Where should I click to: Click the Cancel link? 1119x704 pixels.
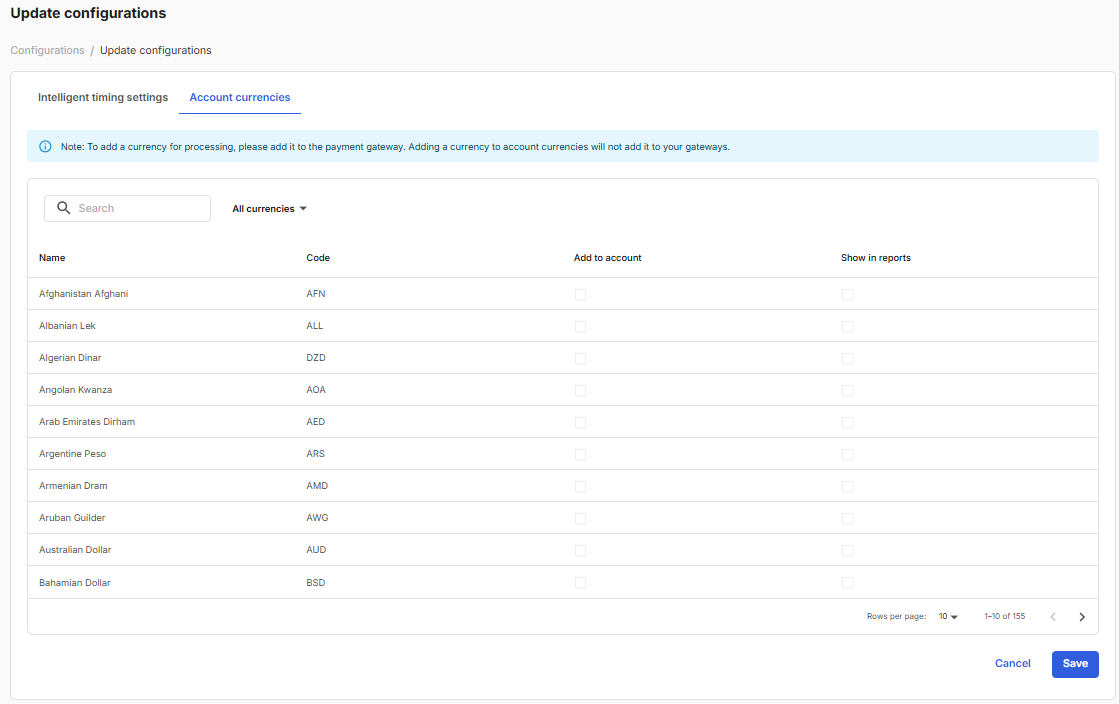click(x=1013, y=663)
